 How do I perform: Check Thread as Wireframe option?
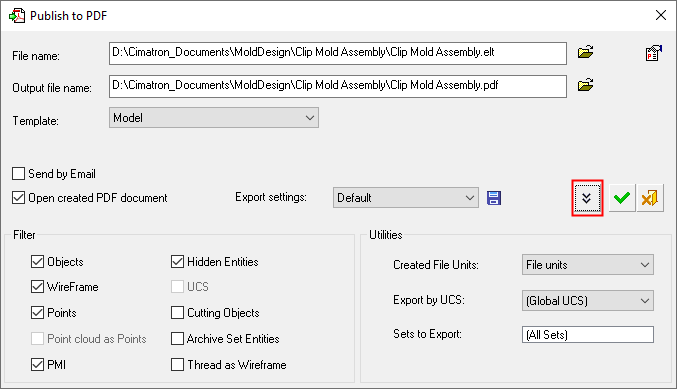click(177, 364)
